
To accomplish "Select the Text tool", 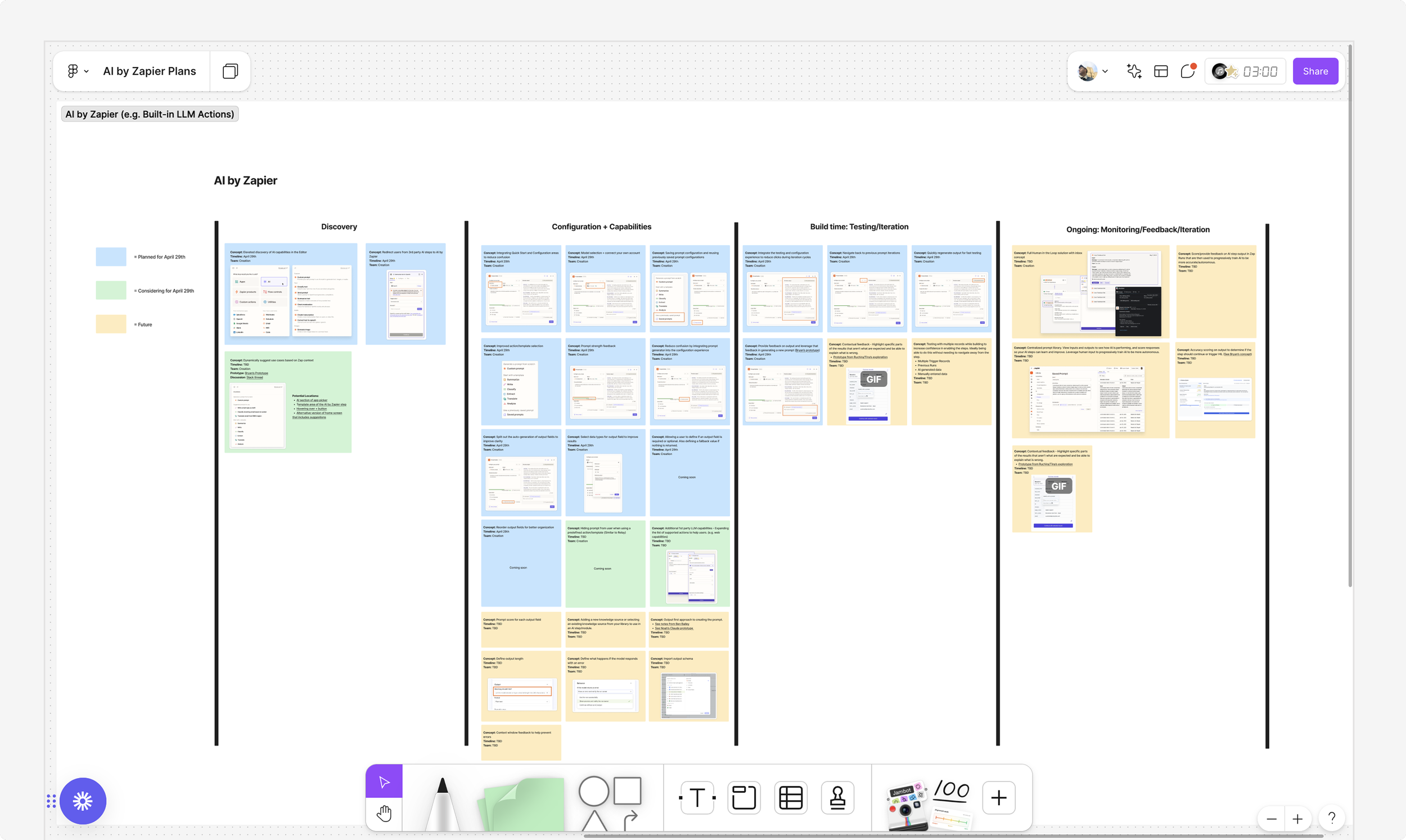I will 697,797.
